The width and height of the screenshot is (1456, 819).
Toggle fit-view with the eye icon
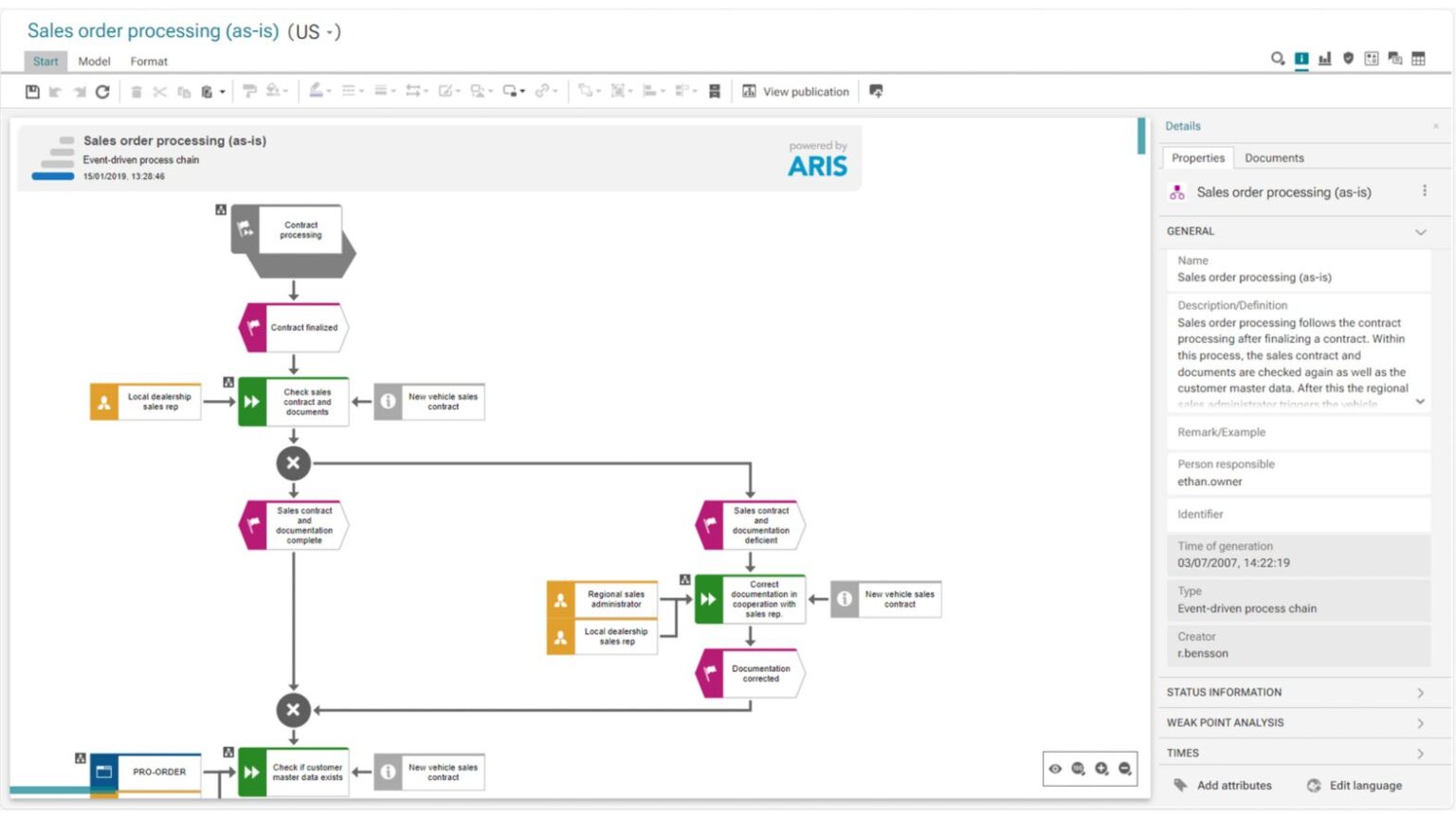coord(1055,769)
